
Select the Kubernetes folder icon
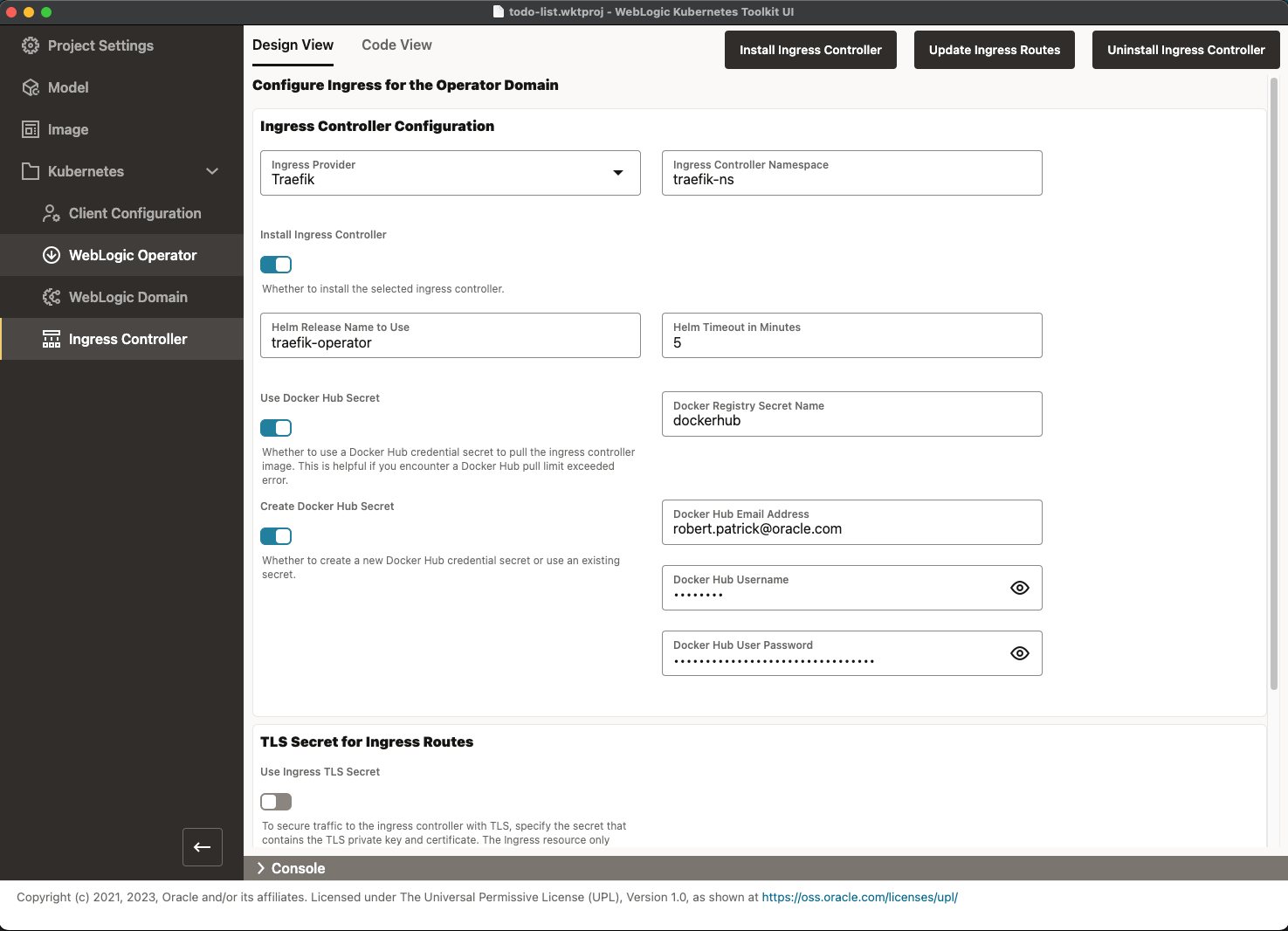click(32, 171)
